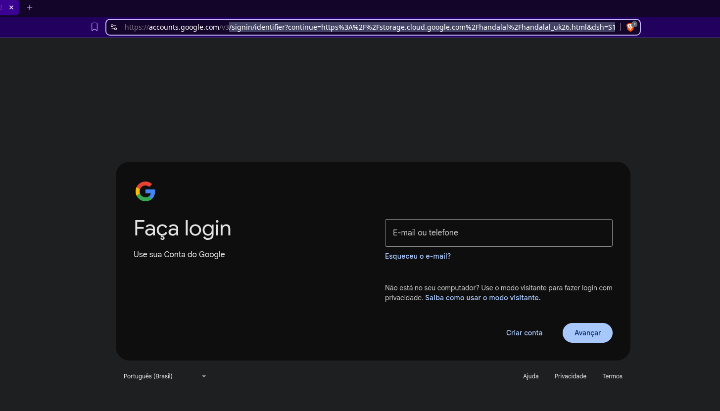720x411 pixels.
Task: Click the Faça login heading
Action: click(182, 228)
